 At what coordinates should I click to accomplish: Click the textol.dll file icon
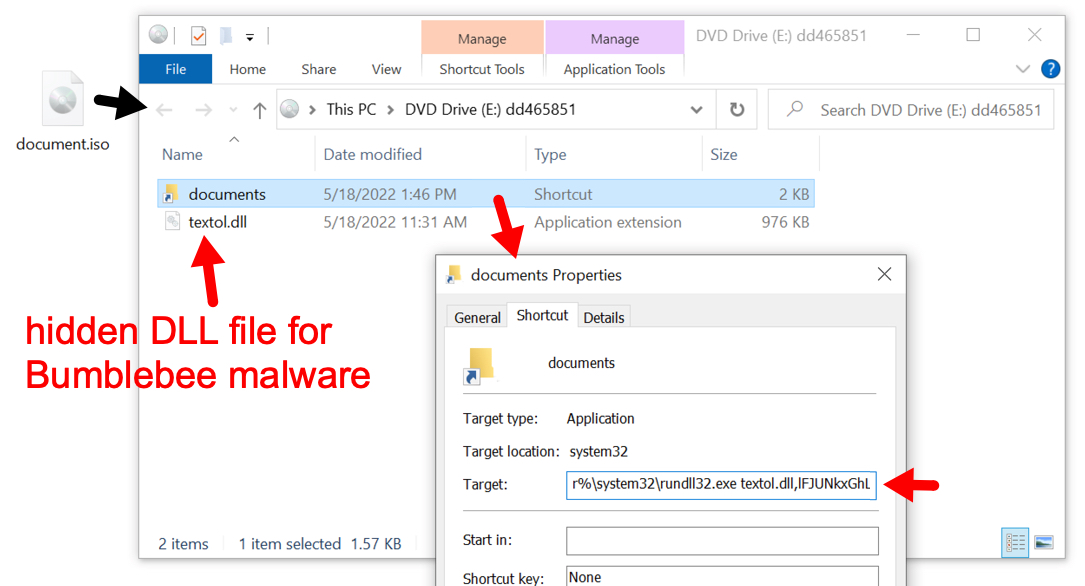point(172,221)
